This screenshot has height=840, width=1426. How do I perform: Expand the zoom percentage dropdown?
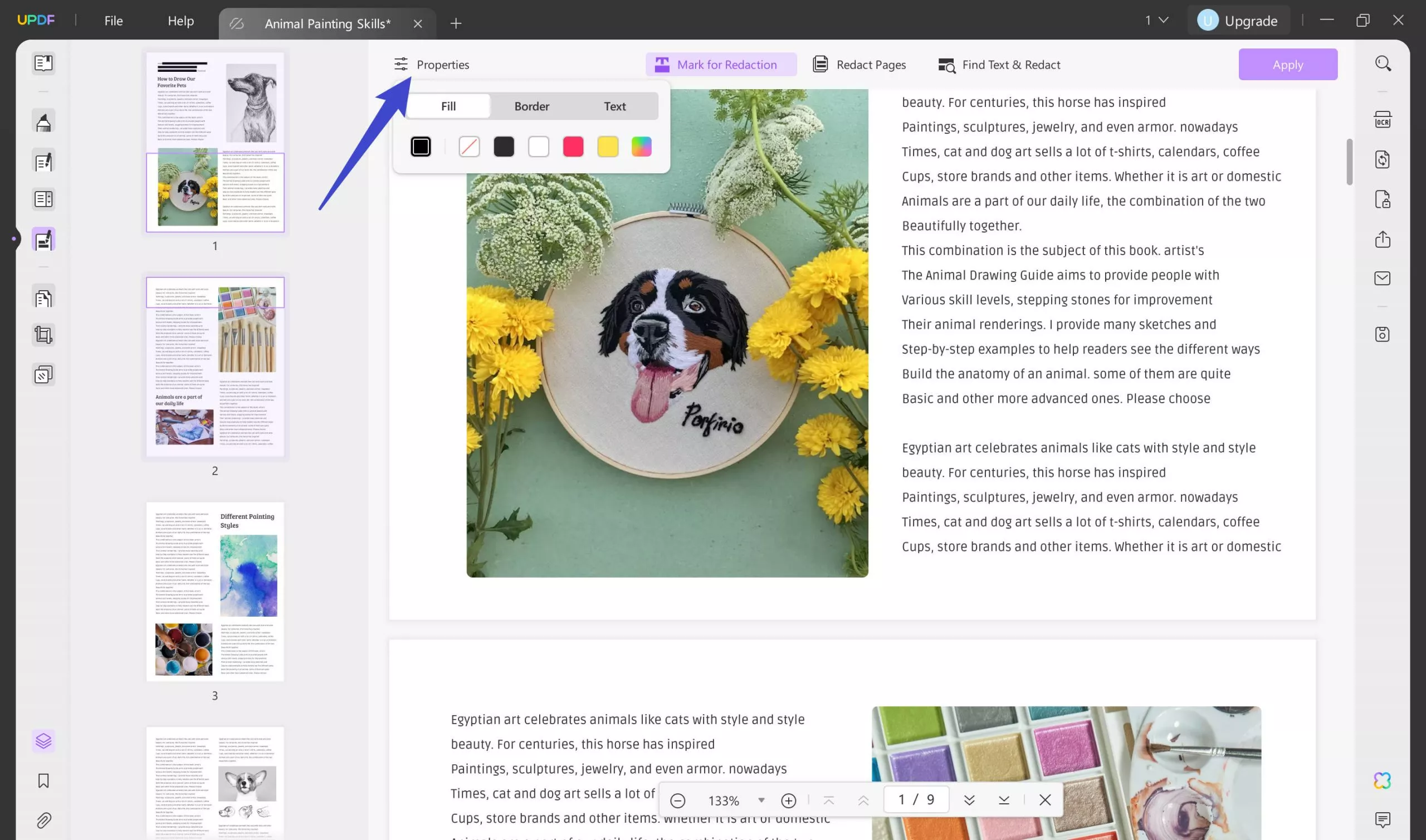coord(761,800)
